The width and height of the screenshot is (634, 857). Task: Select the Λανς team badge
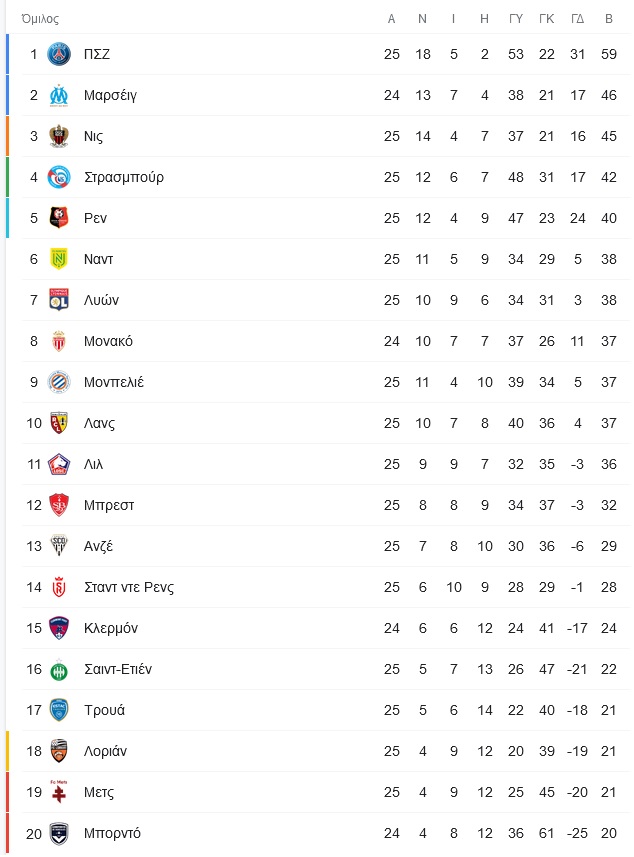[x=58, y=423]
